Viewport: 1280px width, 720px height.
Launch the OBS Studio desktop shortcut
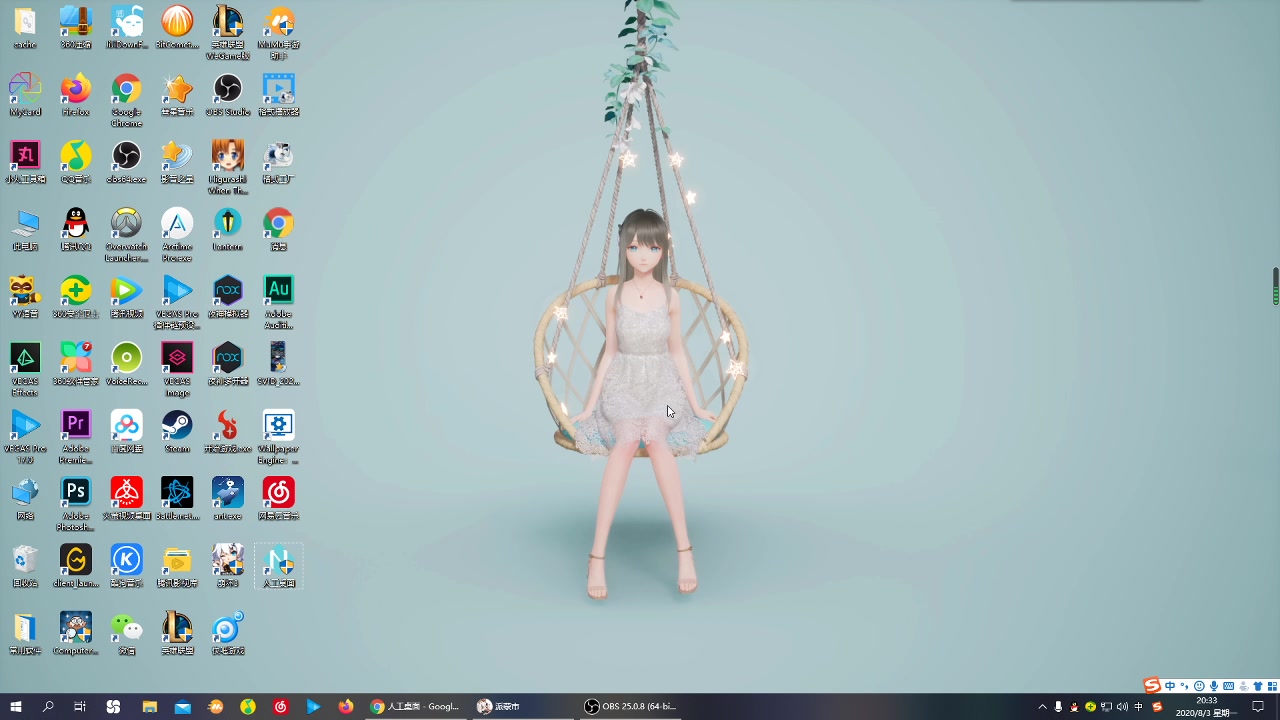[x=228, y=95]
